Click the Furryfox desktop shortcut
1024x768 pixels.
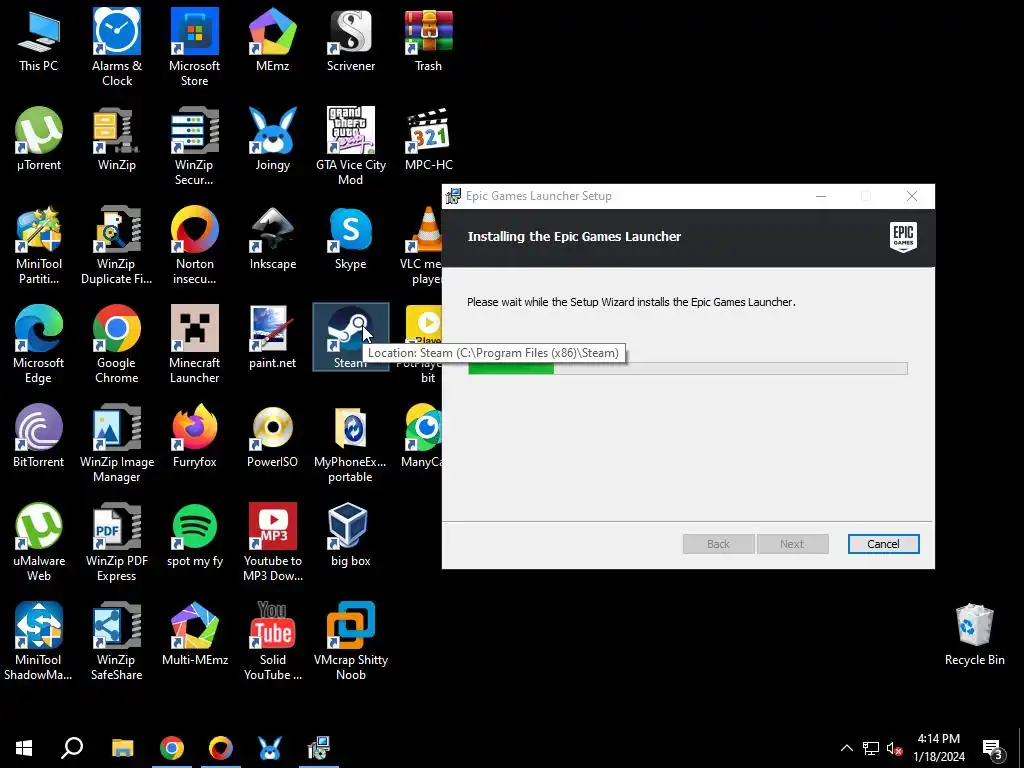pyautogui.click(x=194, y=436)
